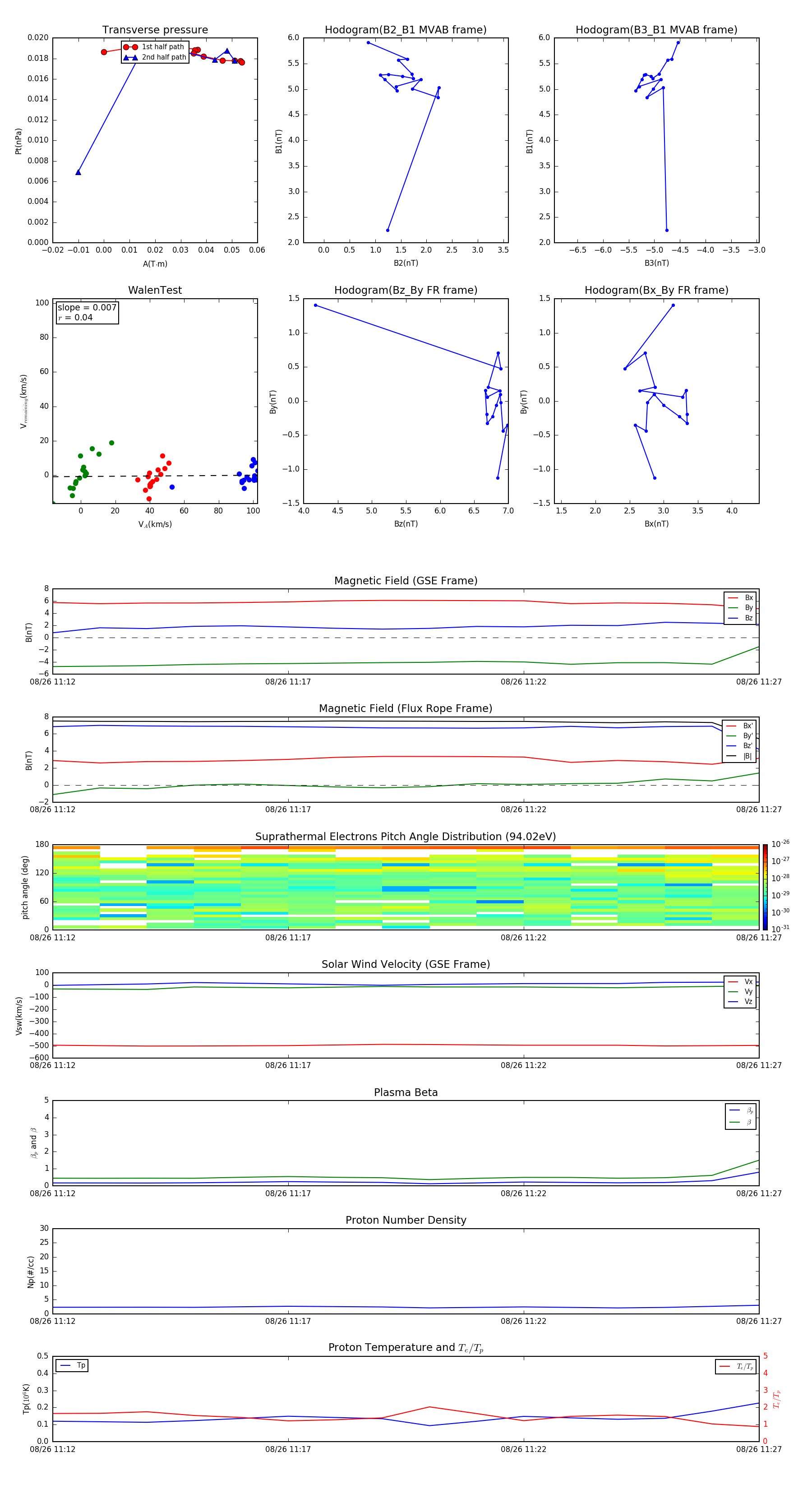Click the Pt(nPa) y-axis label
Screen dimensions: 812x1489
18,141
